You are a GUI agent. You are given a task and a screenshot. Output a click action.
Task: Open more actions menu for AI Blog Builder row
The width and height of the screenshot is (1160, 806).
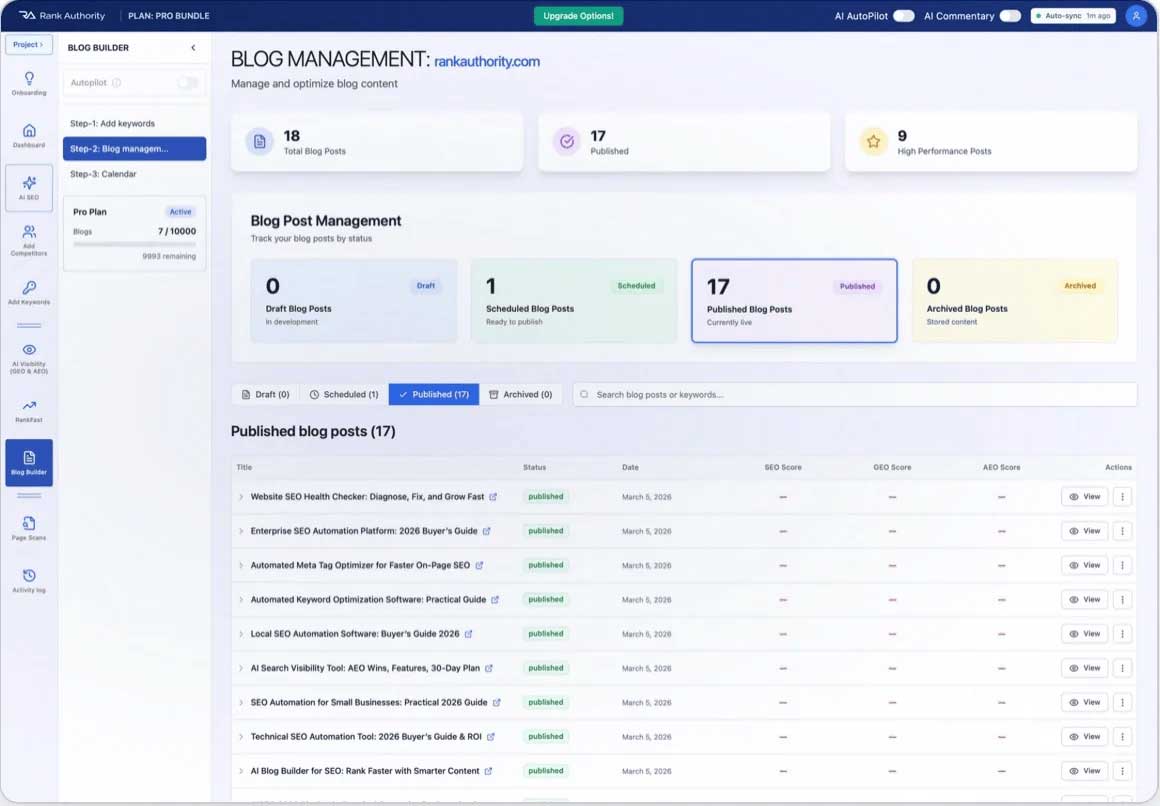[1122, 771]
